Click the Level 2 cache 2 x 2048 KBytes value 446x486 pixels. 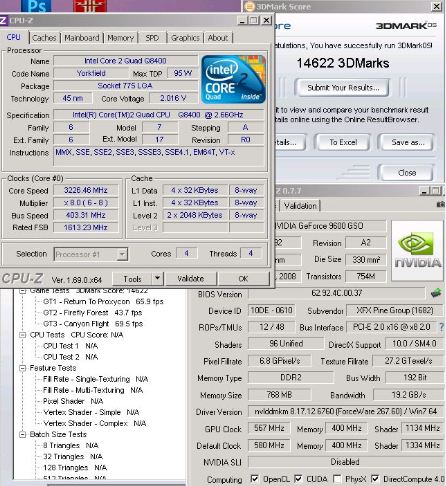[x=195, y=215]
